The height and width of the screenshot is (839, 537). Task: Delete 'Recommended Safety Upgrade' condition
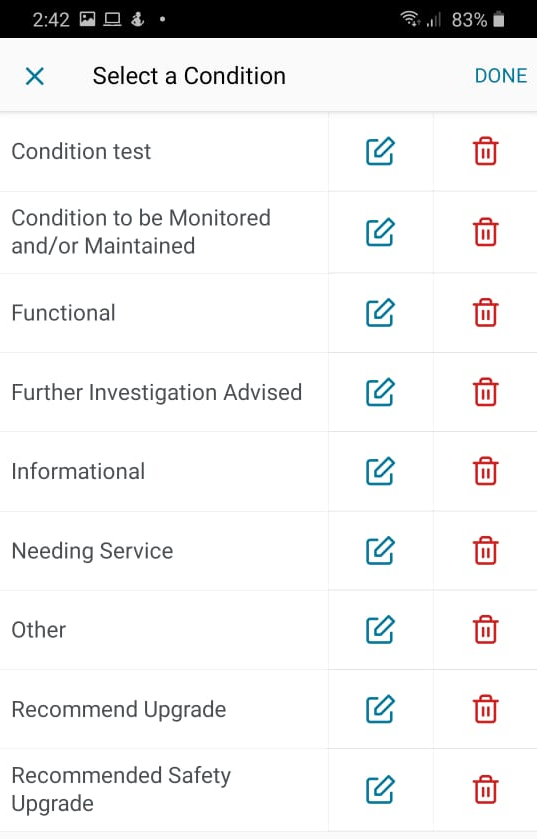coord(486,789)
